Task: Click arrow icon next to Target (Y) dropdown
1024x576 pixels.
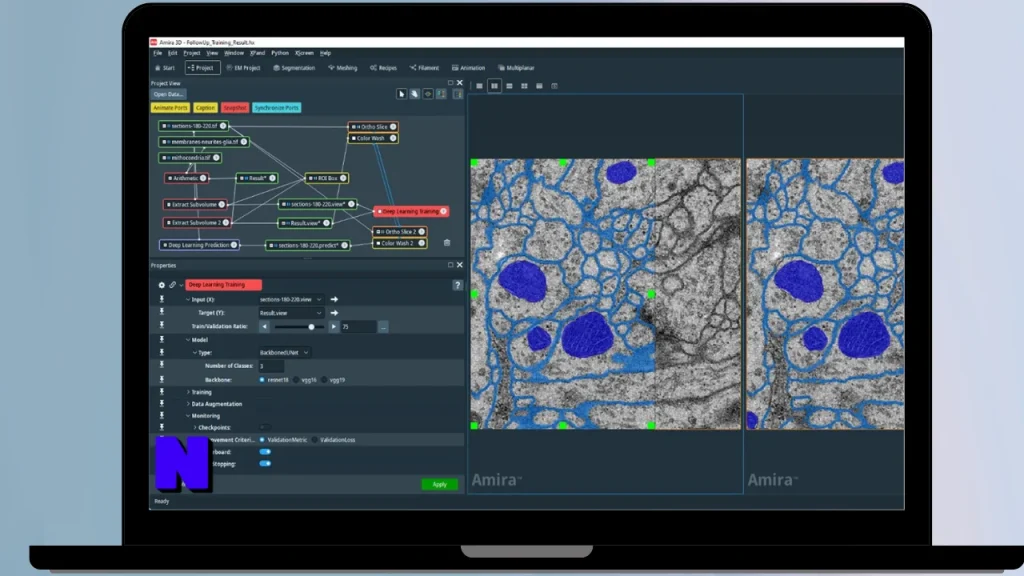Action: click(x=334, y=313)
